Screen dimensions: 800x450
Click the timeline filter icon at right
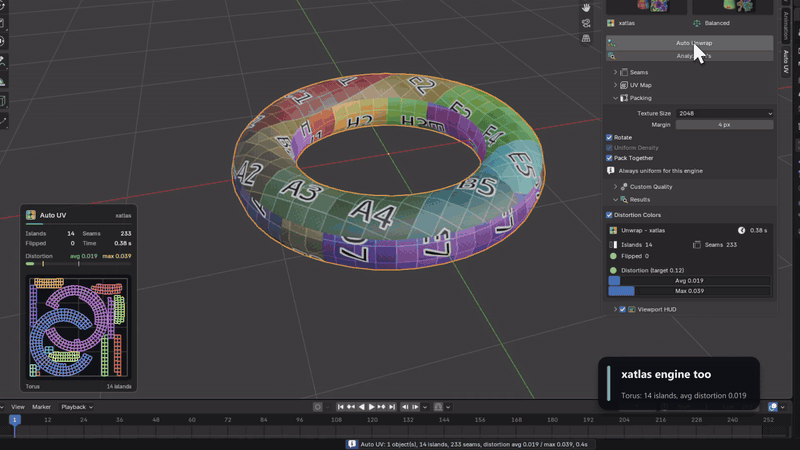pos(773,407)
